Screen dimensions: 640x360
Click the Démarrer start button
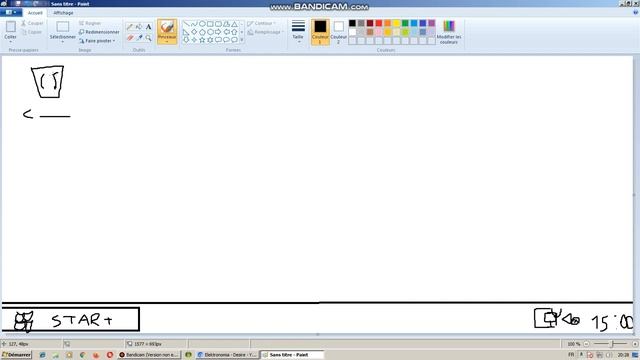16,355
